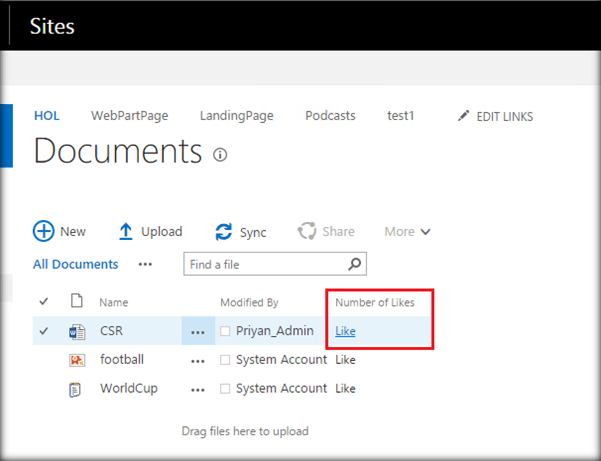This screenshot has height=461, width=601.
Task: Toggle the select all checkmark in header
Action: coord(43,301)
